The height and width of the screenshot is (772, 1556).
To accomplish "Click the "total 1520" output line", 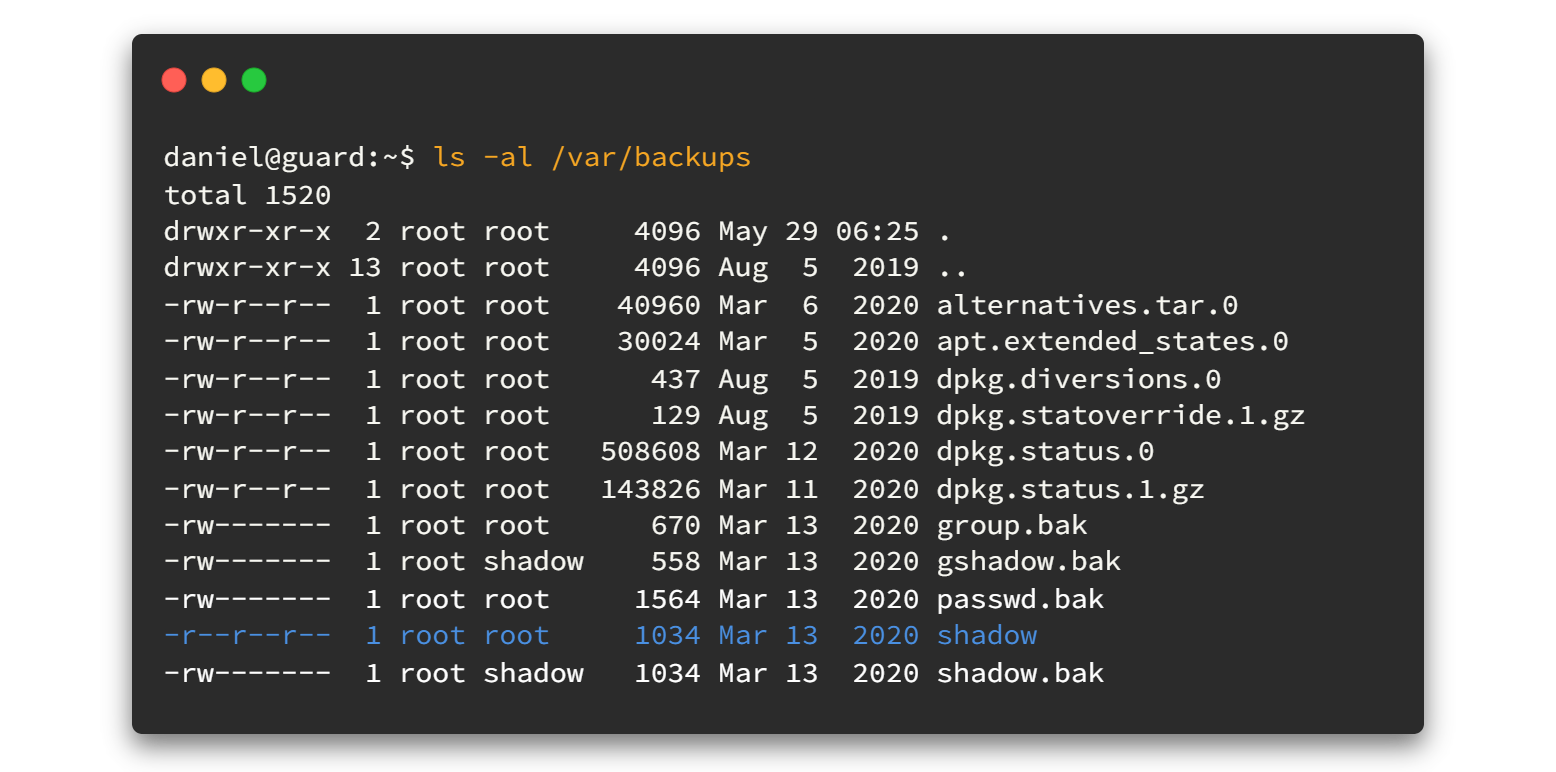I will click(247, 194).
